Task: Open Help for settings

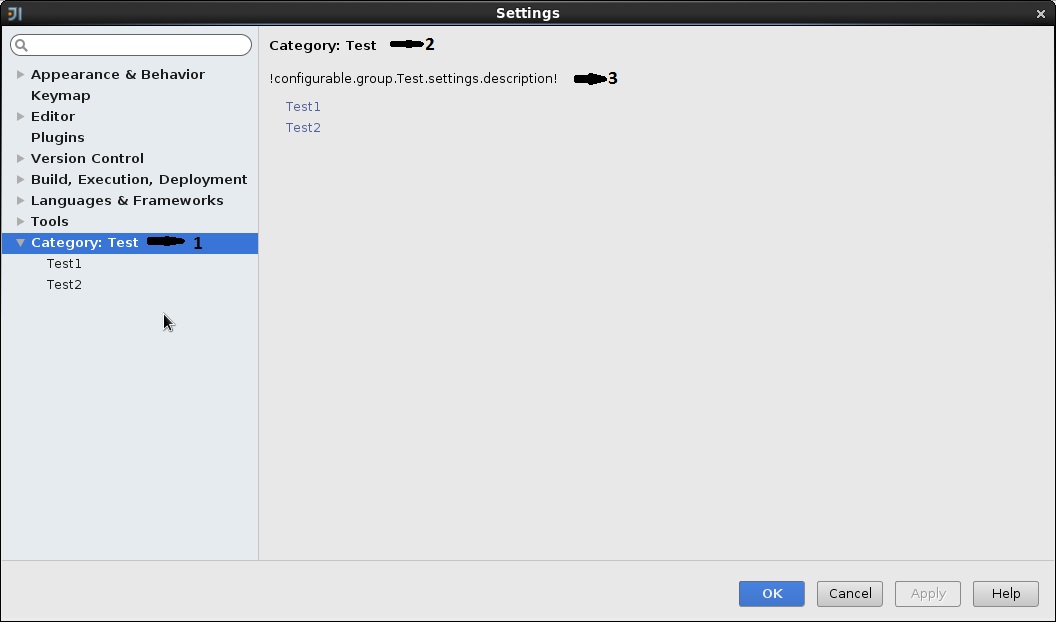Action: coord(1006,594)
